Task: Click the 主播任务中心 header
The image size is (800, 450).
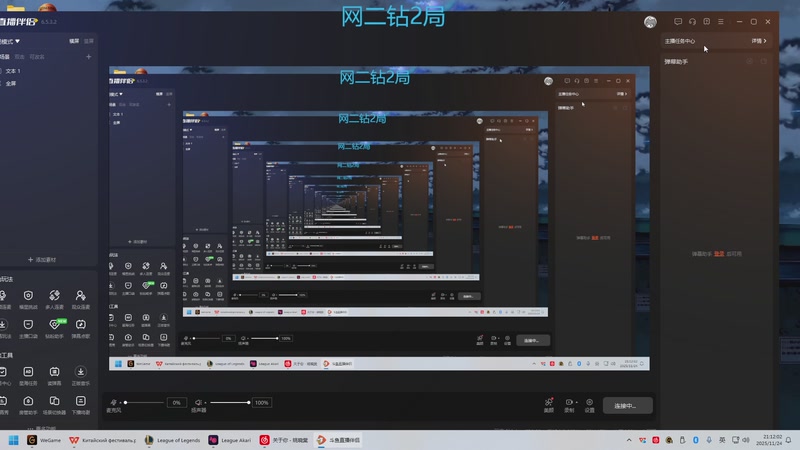Action: pos(680,41)
